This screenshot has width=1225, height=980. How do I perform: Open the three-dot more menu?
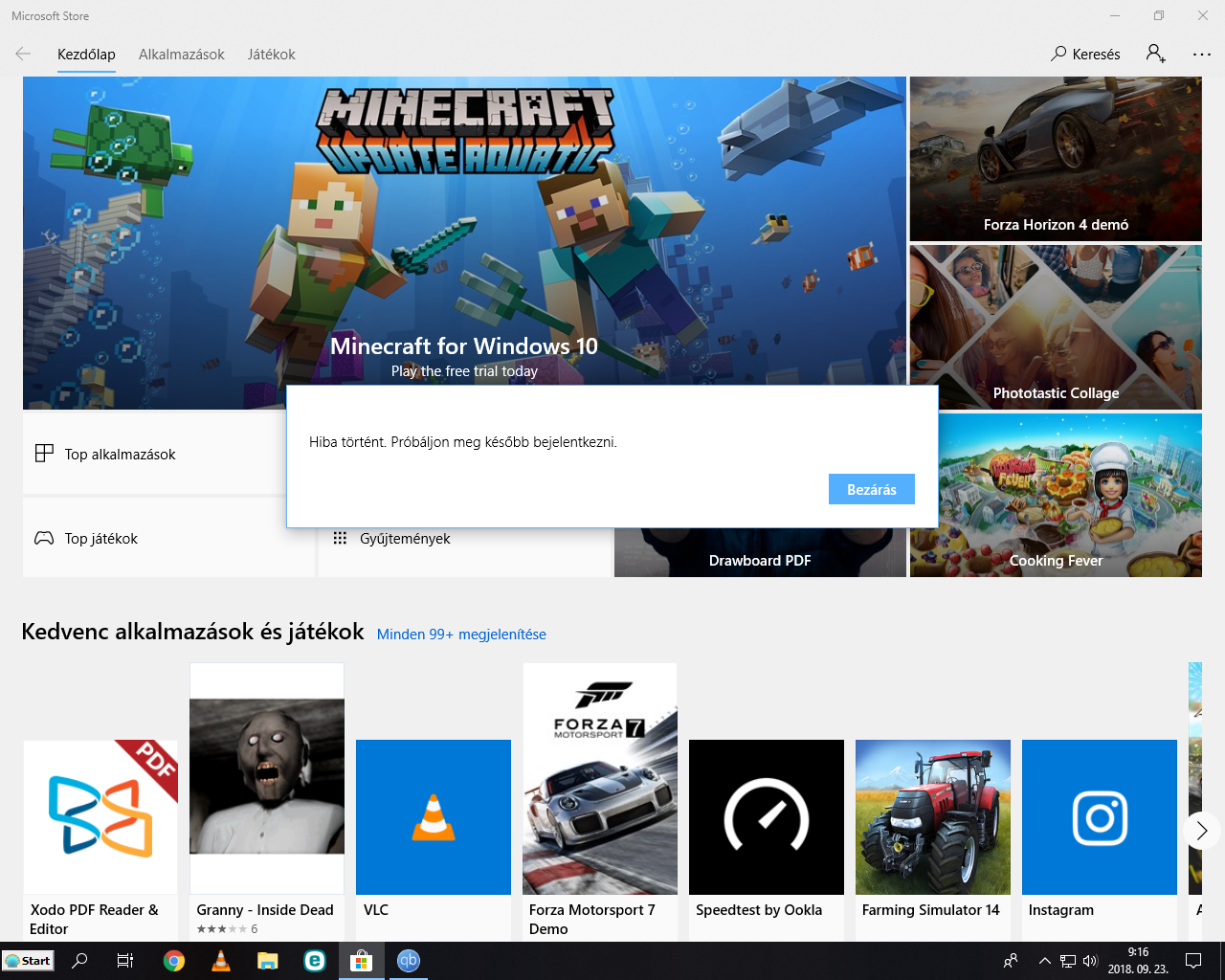point(1202,55)
